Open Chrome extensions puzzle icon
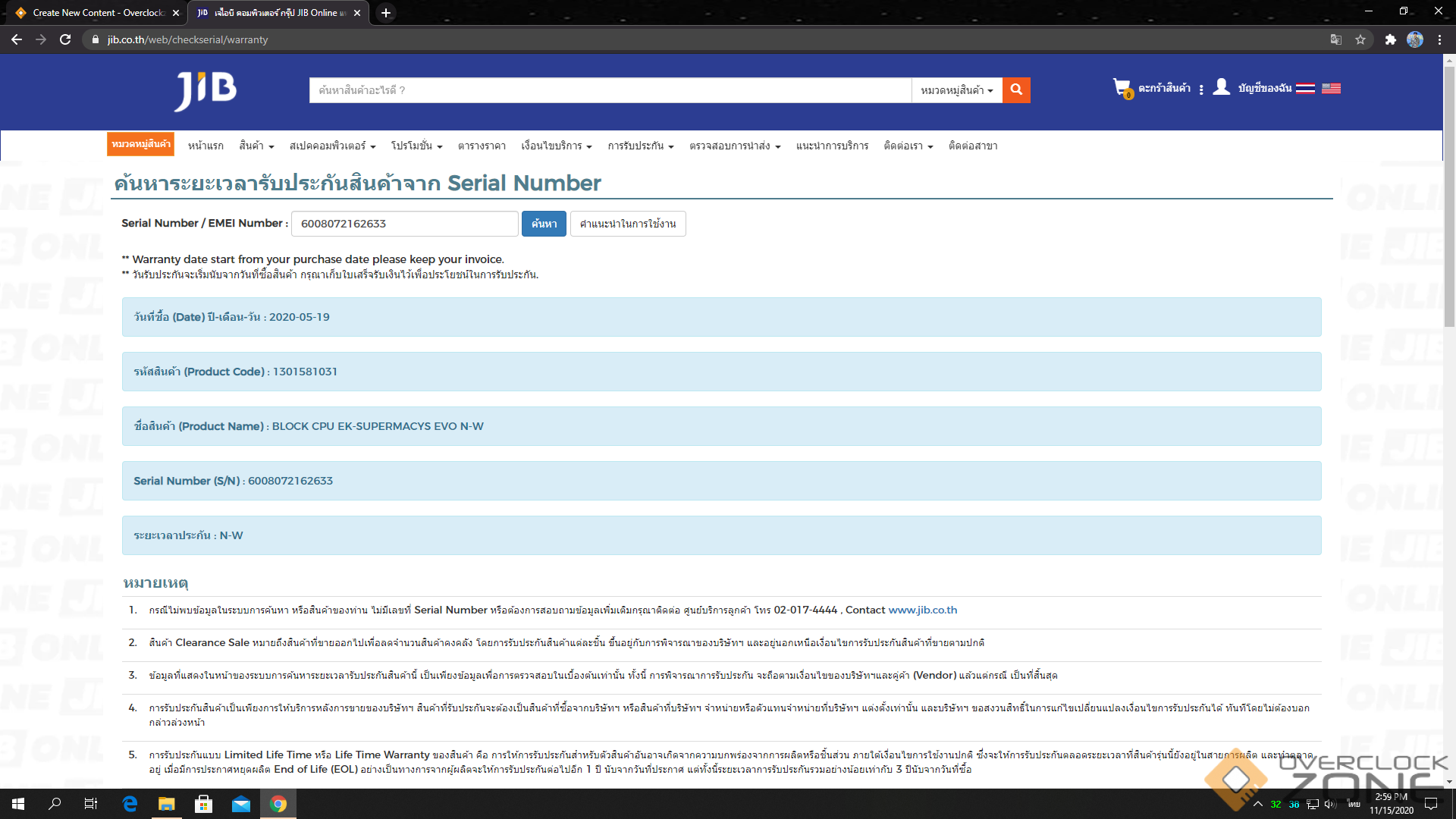 [x=1390, y=39]
